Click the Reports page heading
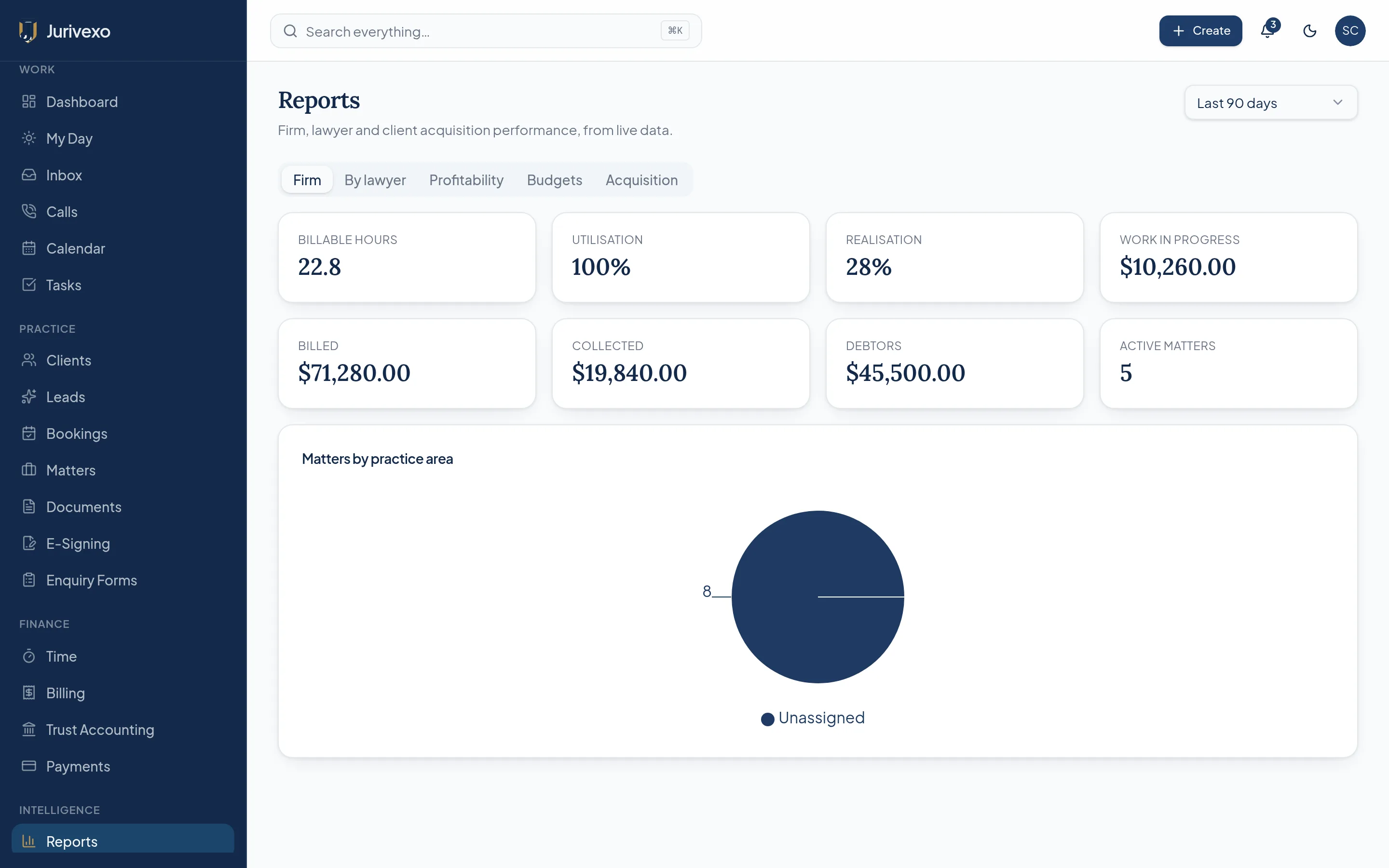The image size is (1389, 868). point(319,101)
